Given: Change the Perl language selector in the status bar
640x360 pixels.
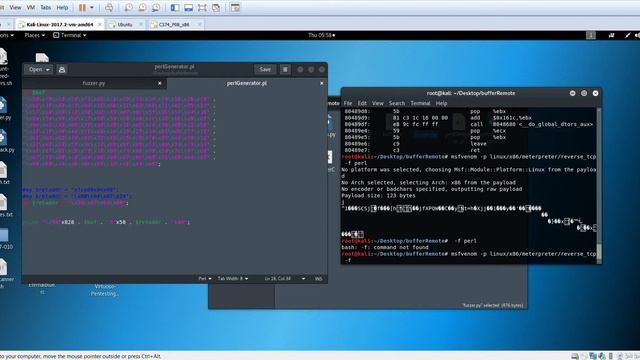Looking at the screenshot, I should pyautogui.click(x=204, y=279).
